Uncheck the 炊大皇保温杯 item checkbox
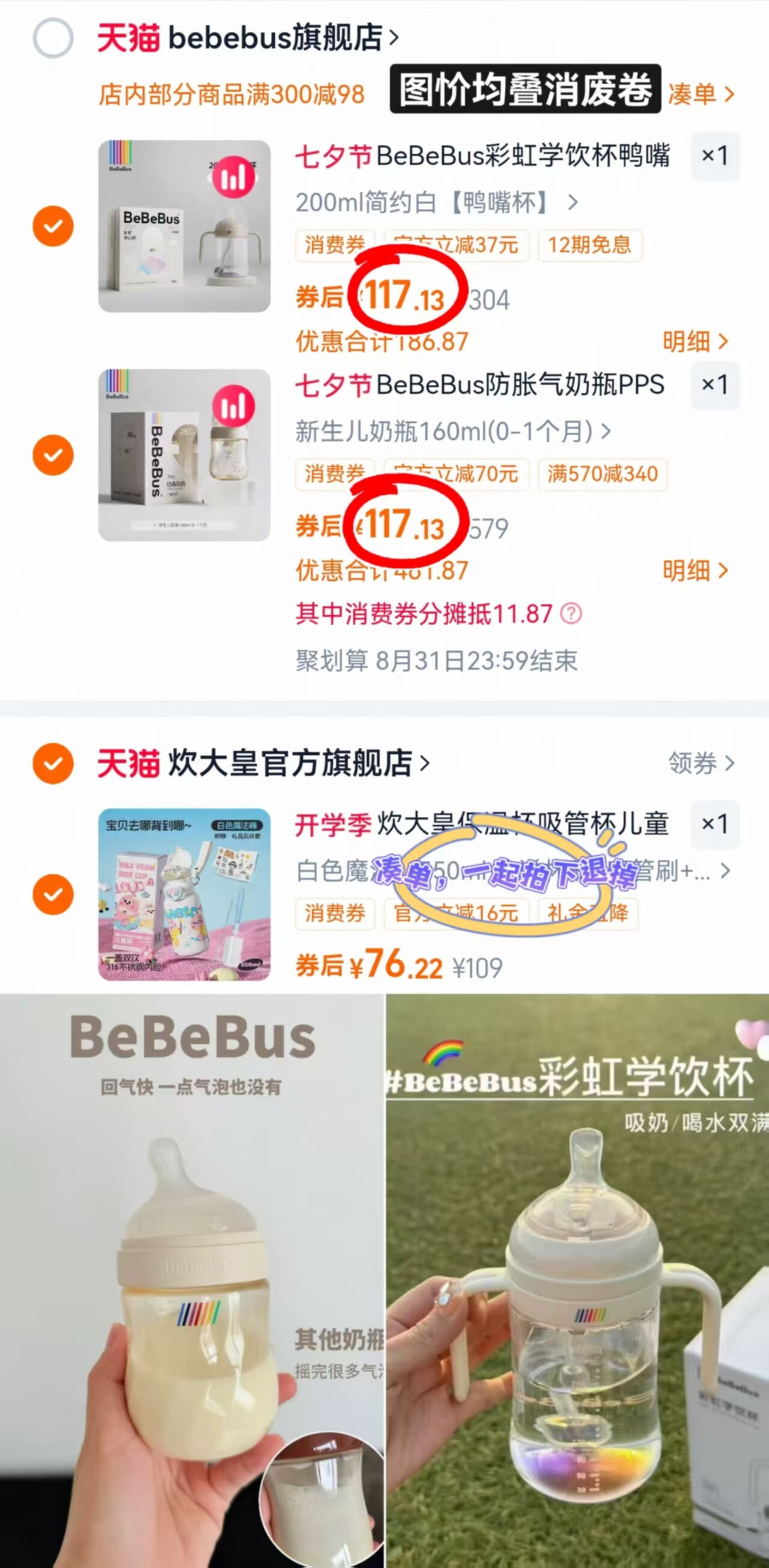769x1568 pixels. 53,894
